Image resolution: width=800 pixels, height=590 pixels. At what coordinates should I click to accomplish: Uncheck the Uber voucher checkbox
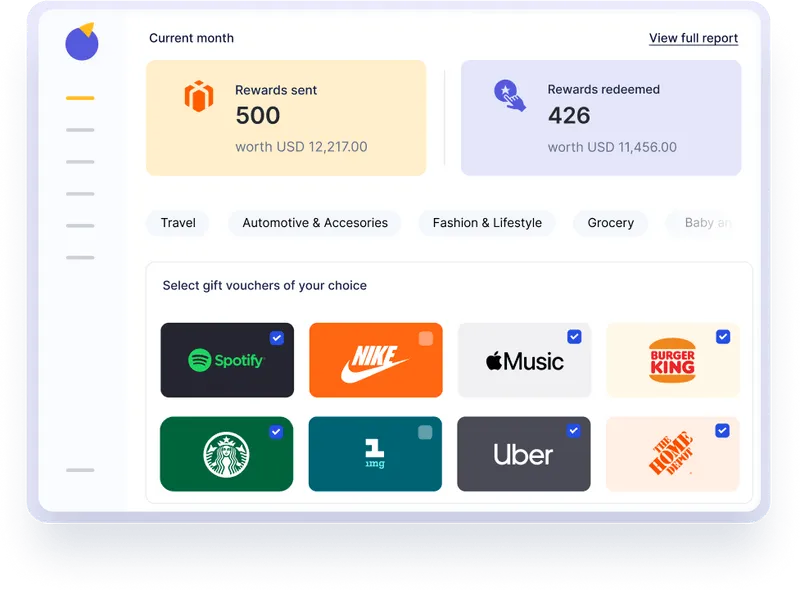(573, 431)
